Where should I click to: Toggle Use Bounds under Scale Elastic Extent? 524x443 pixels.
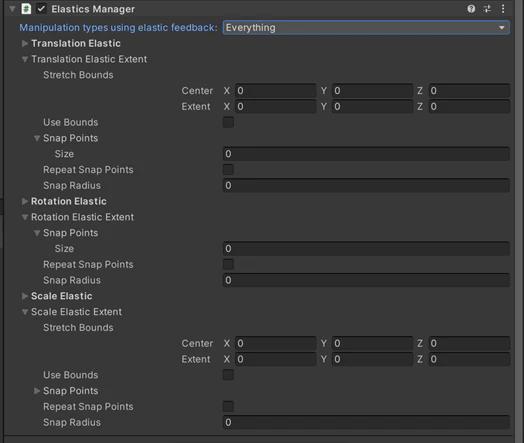pos(228,375)
